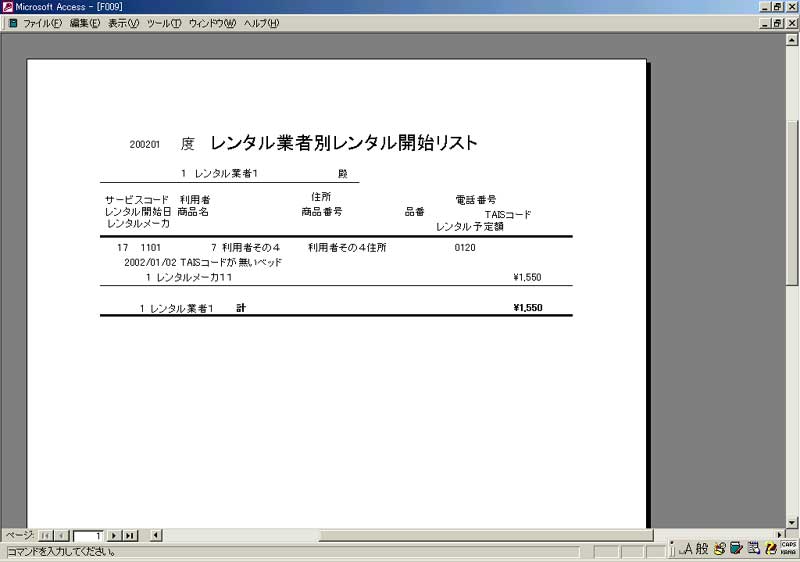The height and width of the screenshot is (562, 800).
Task: Toggle the CAPS KANA indicator in language bar
Action: 788,548
